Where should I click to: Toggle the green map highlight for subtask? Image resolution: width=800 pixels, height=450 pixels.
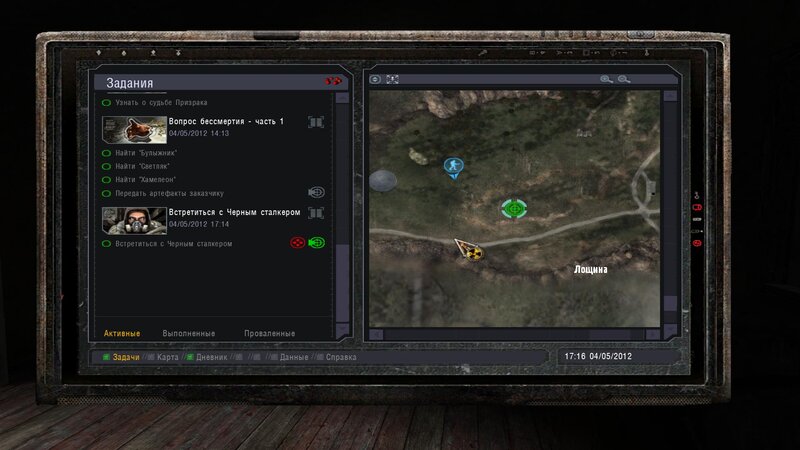(x=317, y=243)
